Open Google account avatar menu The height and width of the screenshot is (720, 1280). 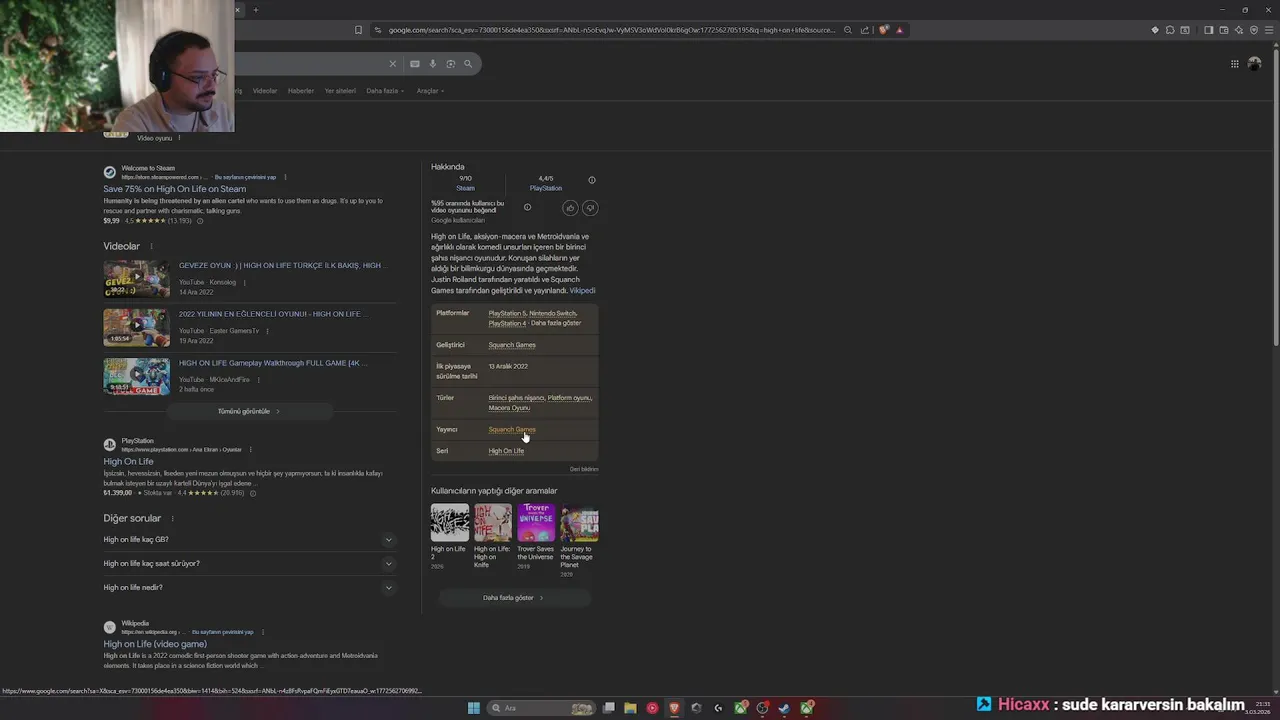pos(1254,64)
